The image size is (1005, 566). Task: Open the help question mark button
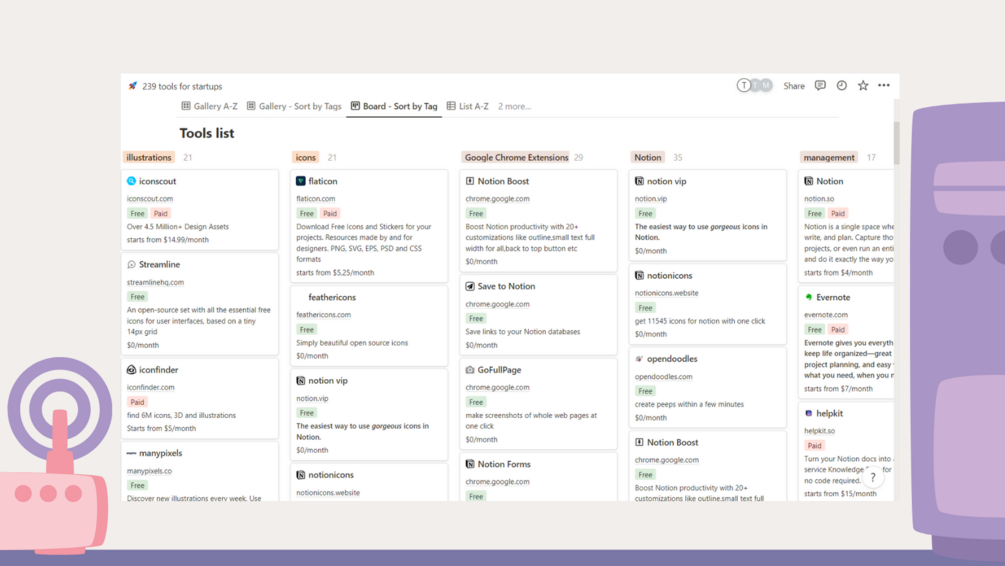872,477
